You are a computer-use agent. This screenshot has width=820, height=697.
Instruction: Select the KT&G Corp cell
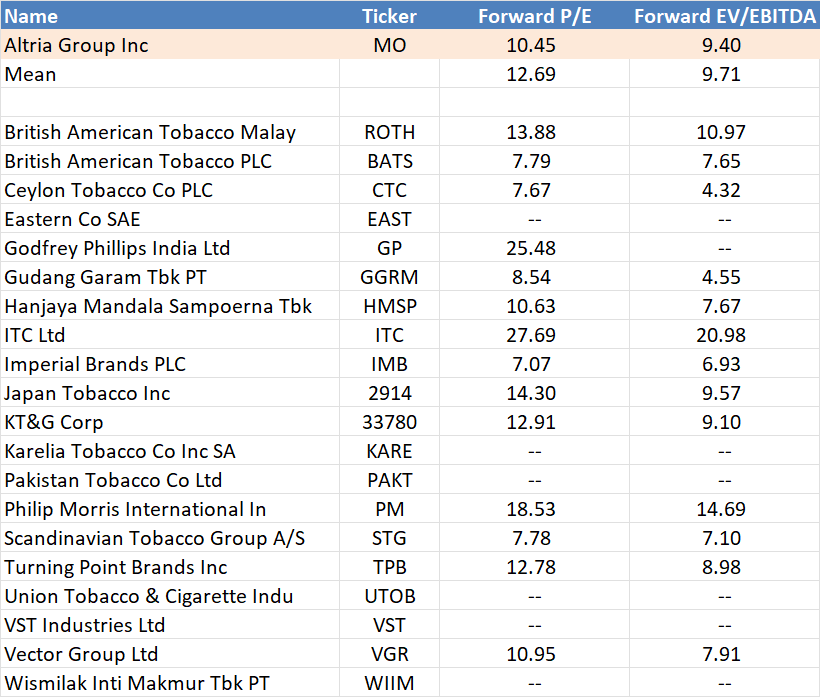pos(170,422)
